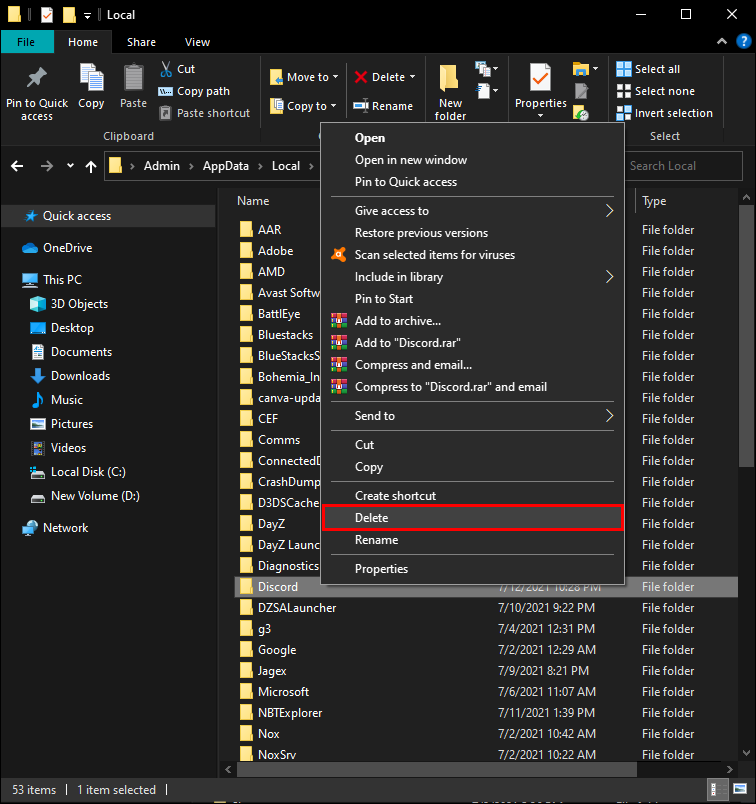Click the New folder icon

449,78
